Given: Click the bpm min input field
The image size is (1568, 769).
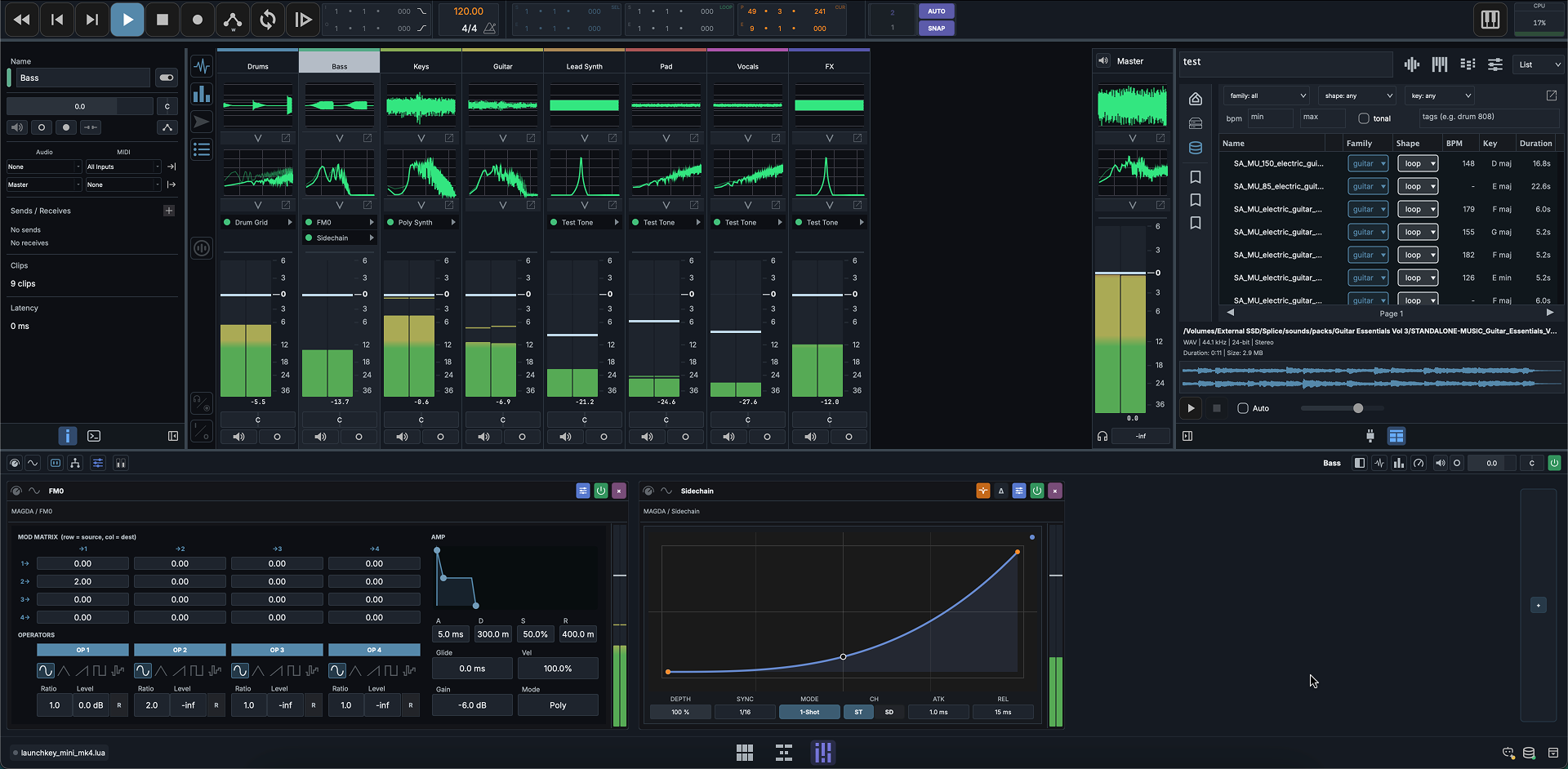Looking at the screenshot, I should (x=1271, y=118).
